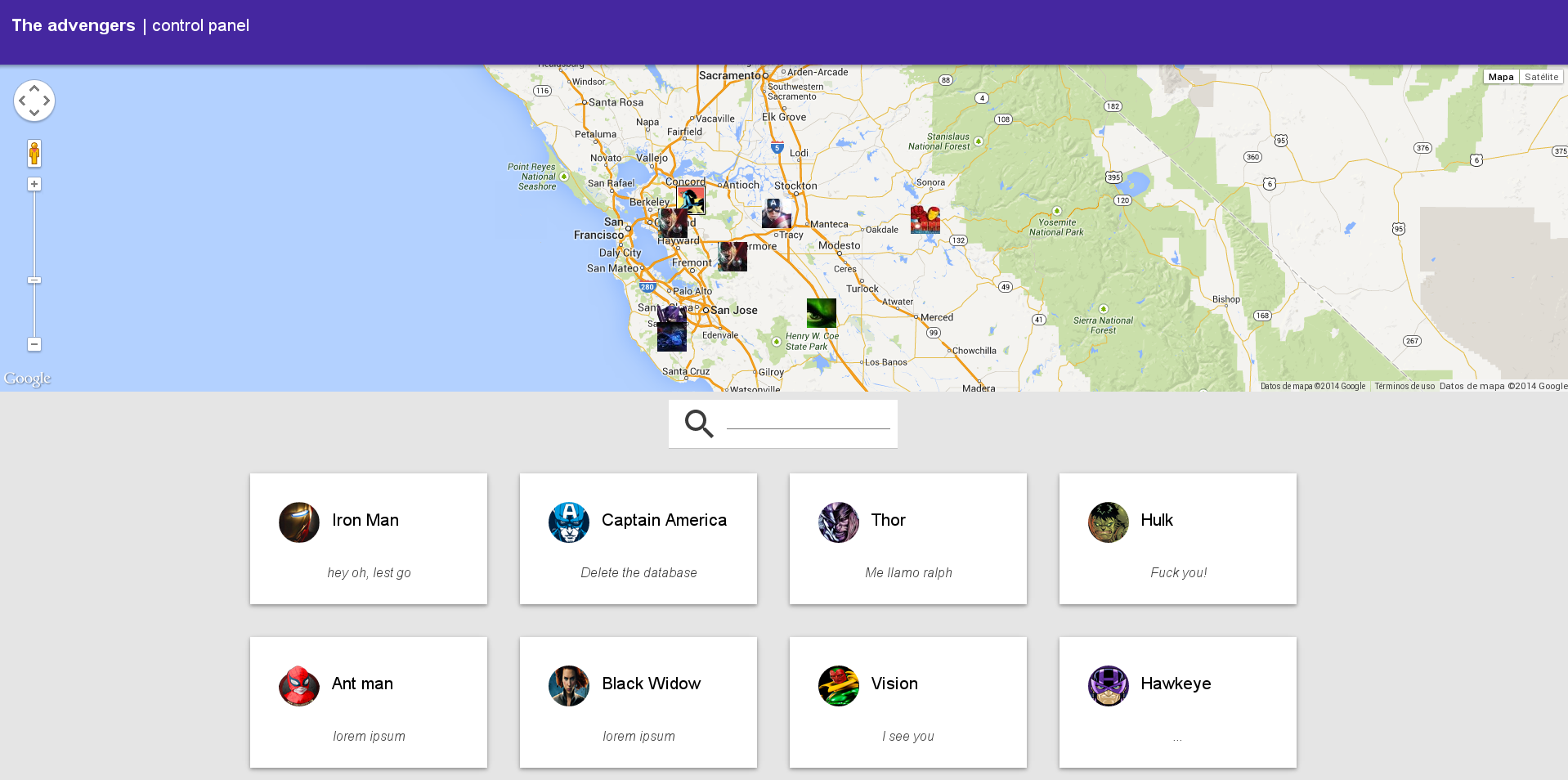This screenshot has width=1568, height=780.
Task: Click Ant man's 'lorem ipsum' status
Action: click(x=369, y=736)
